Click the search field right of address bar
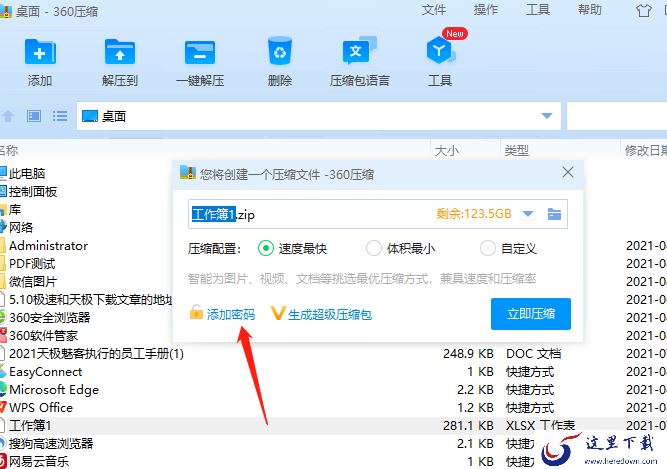Viewport: 667px width, 469px height. [617, 116]
